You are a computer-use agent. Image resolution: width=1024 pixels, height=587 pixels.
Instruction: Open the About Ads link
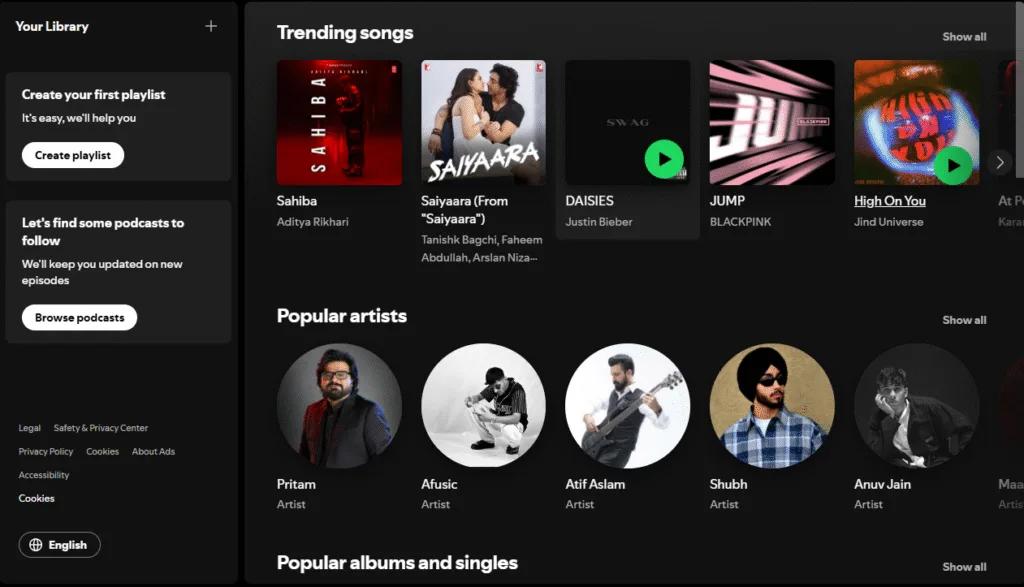[x=153, y=452]
